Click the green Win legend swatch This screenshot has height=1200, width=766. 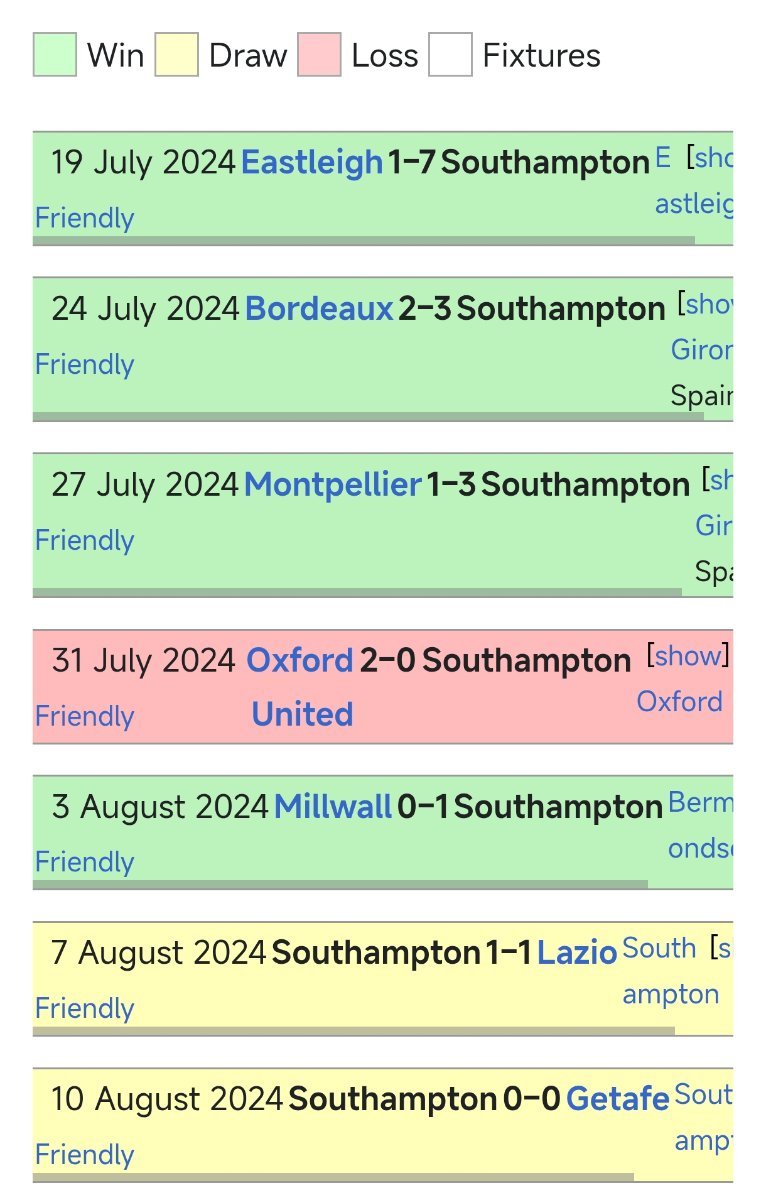pyautogui.click(x=55, y=54)
